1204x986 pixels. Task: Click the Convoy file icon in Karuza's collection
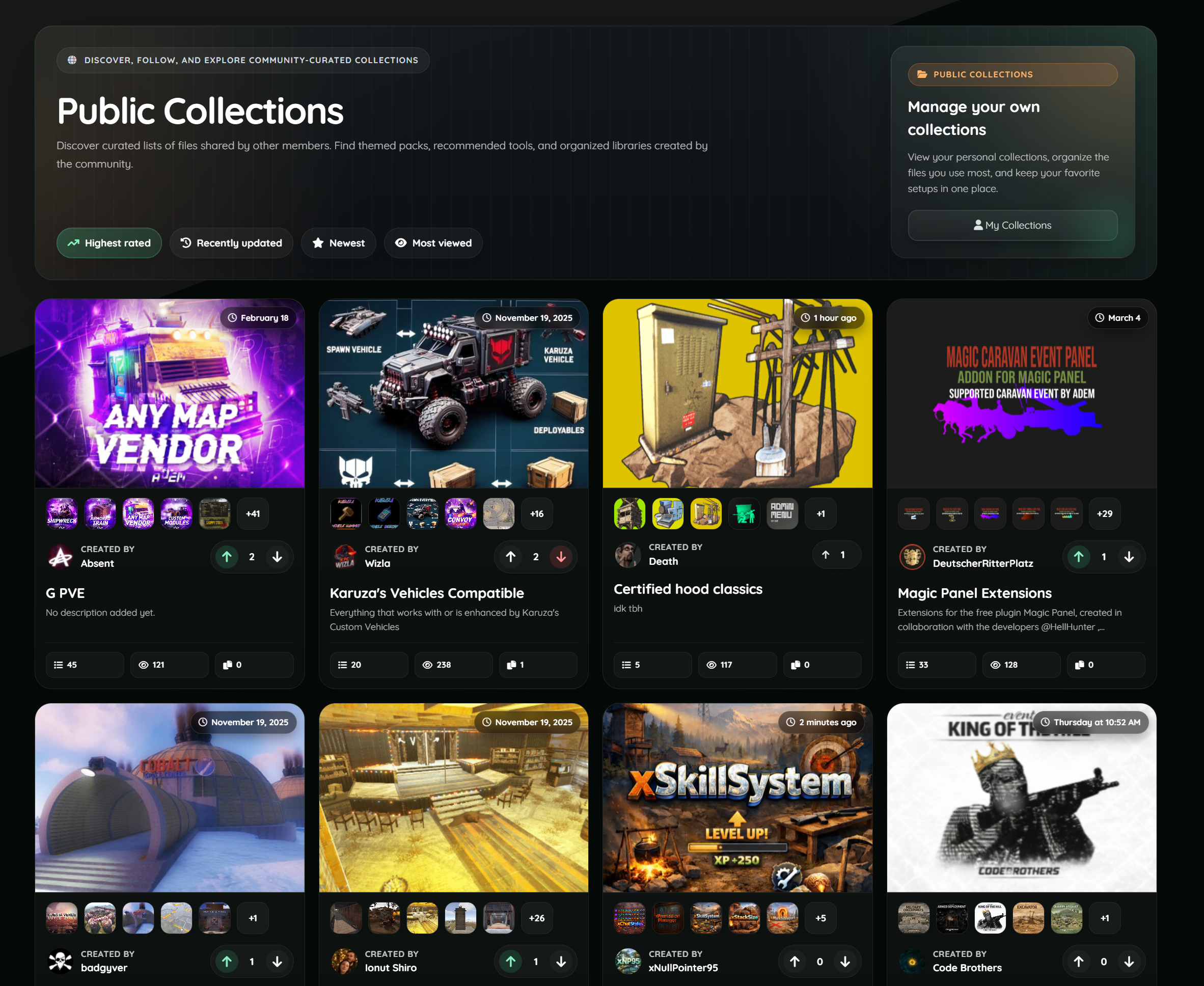(x=460, y=513)
